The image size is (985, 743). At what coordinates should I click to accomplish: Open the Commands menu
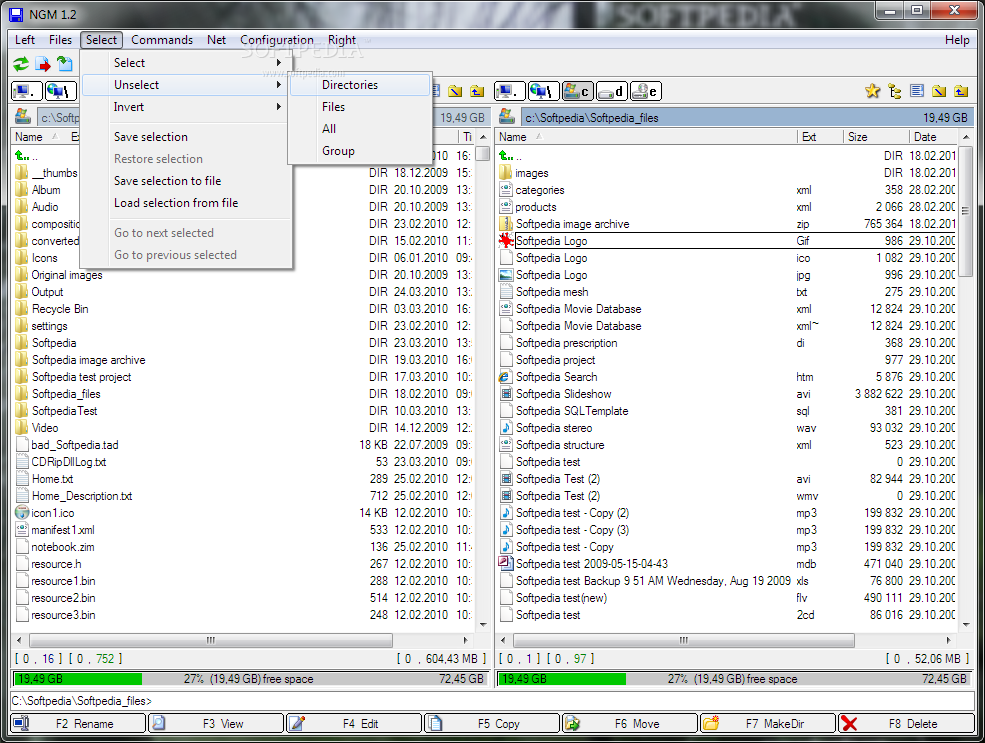(x=162, y=40)
